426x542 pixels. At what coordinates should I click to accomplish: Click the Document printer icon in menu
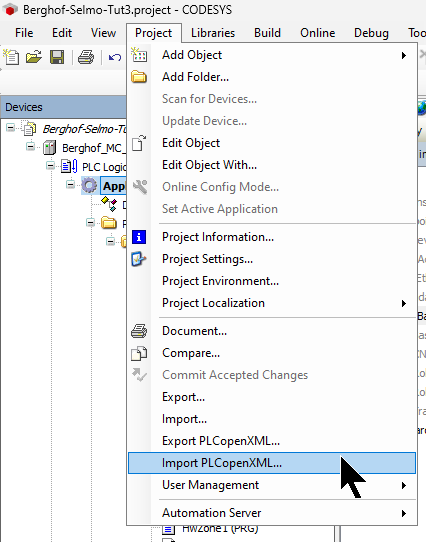pos(139,331)
